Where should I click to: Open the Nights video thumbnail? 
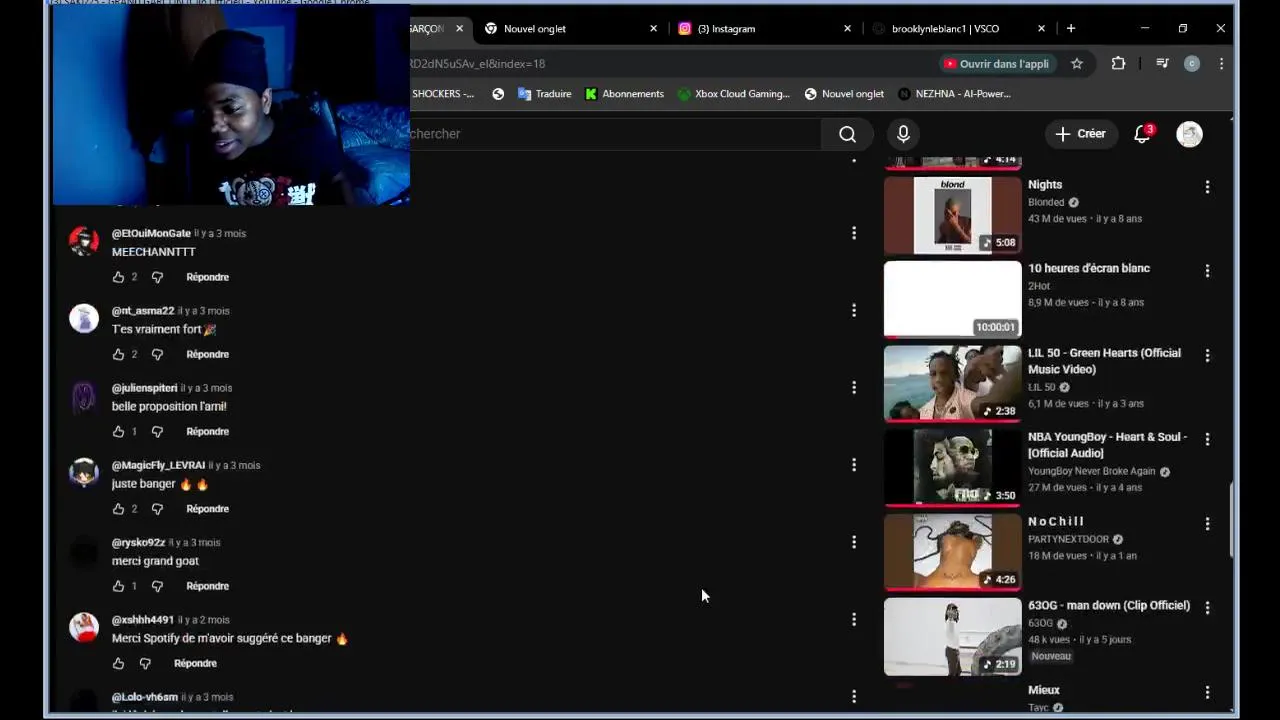click(x=953, y=215)
